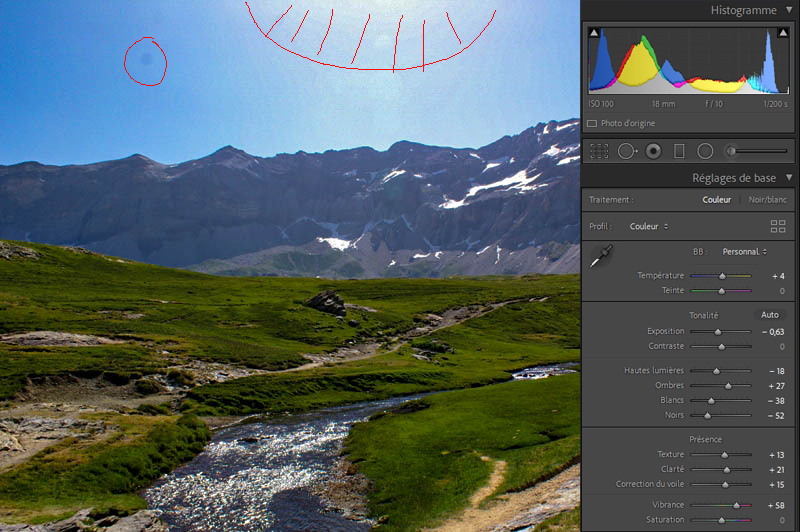Click the Auto tone button
Viewport: 800px width, 532px height.
click(770, 315)
